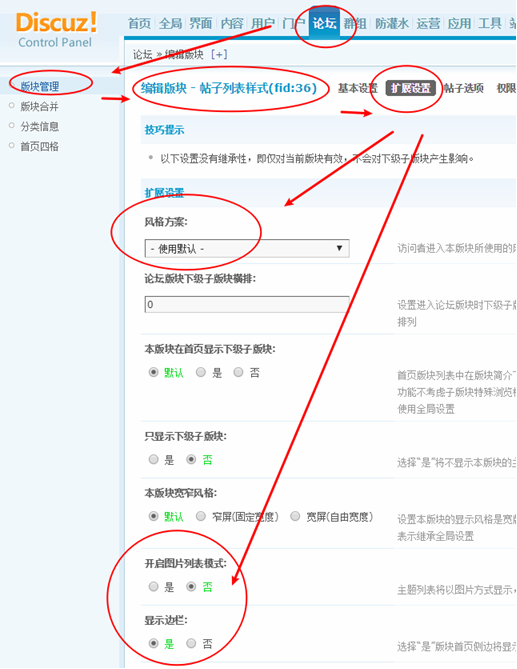The width and height of the screenshot is (517, 669).
Task: Open the 扩展设置 tab
Action: (x=410, y=88)
